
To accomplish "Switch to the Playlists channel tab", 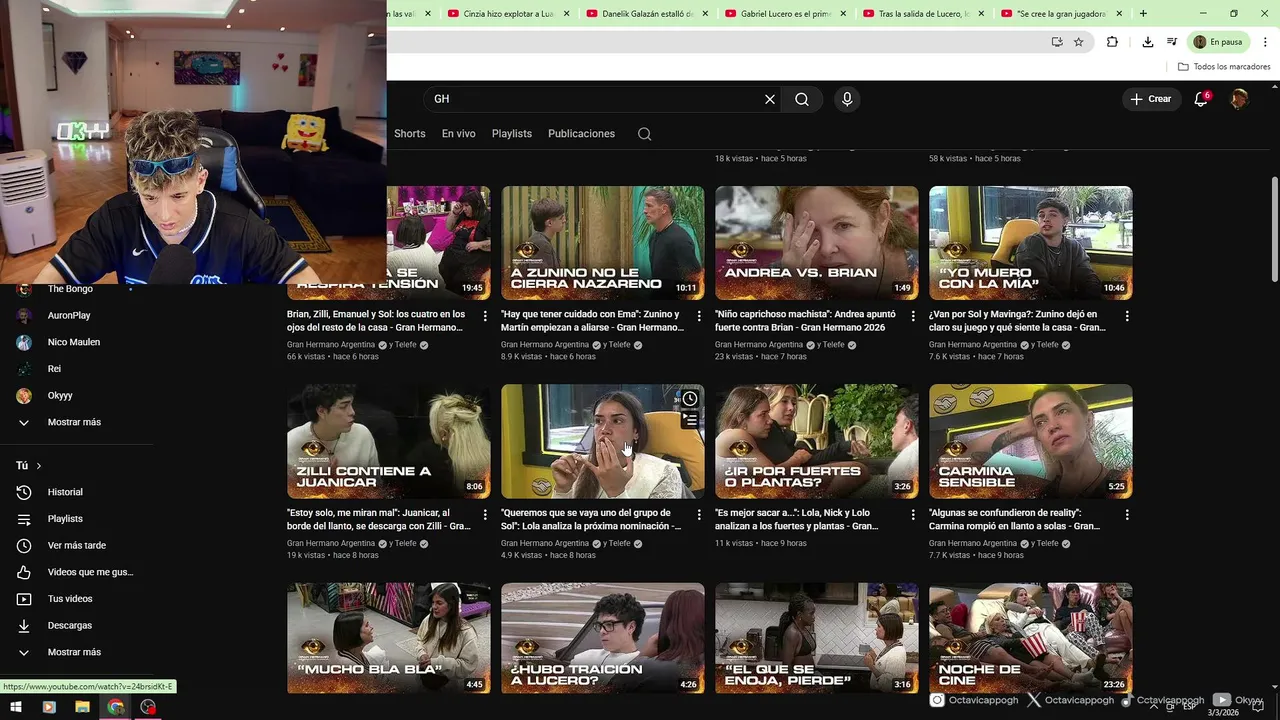I will (512, 134).
